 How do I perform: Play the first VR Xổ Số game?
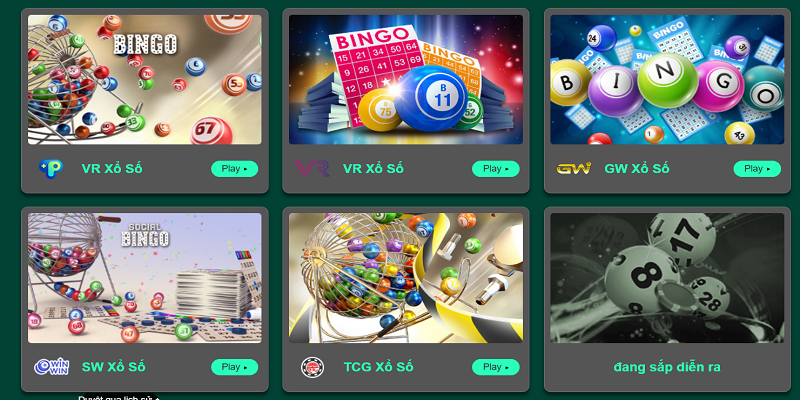235,169
